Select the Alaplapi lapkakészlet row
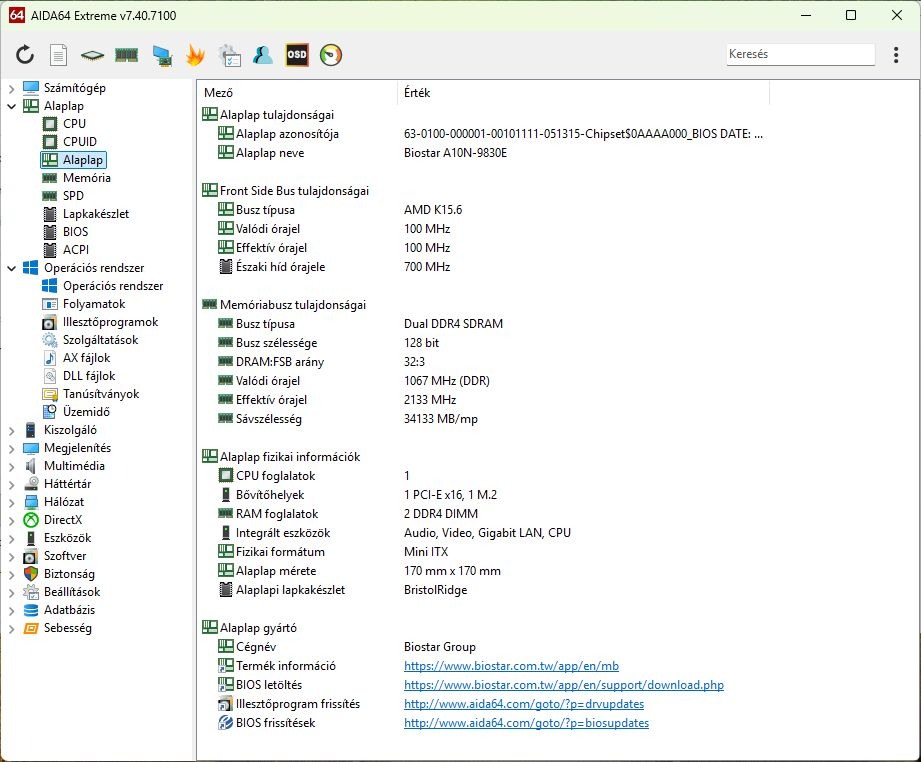 [x=482, y=590]
